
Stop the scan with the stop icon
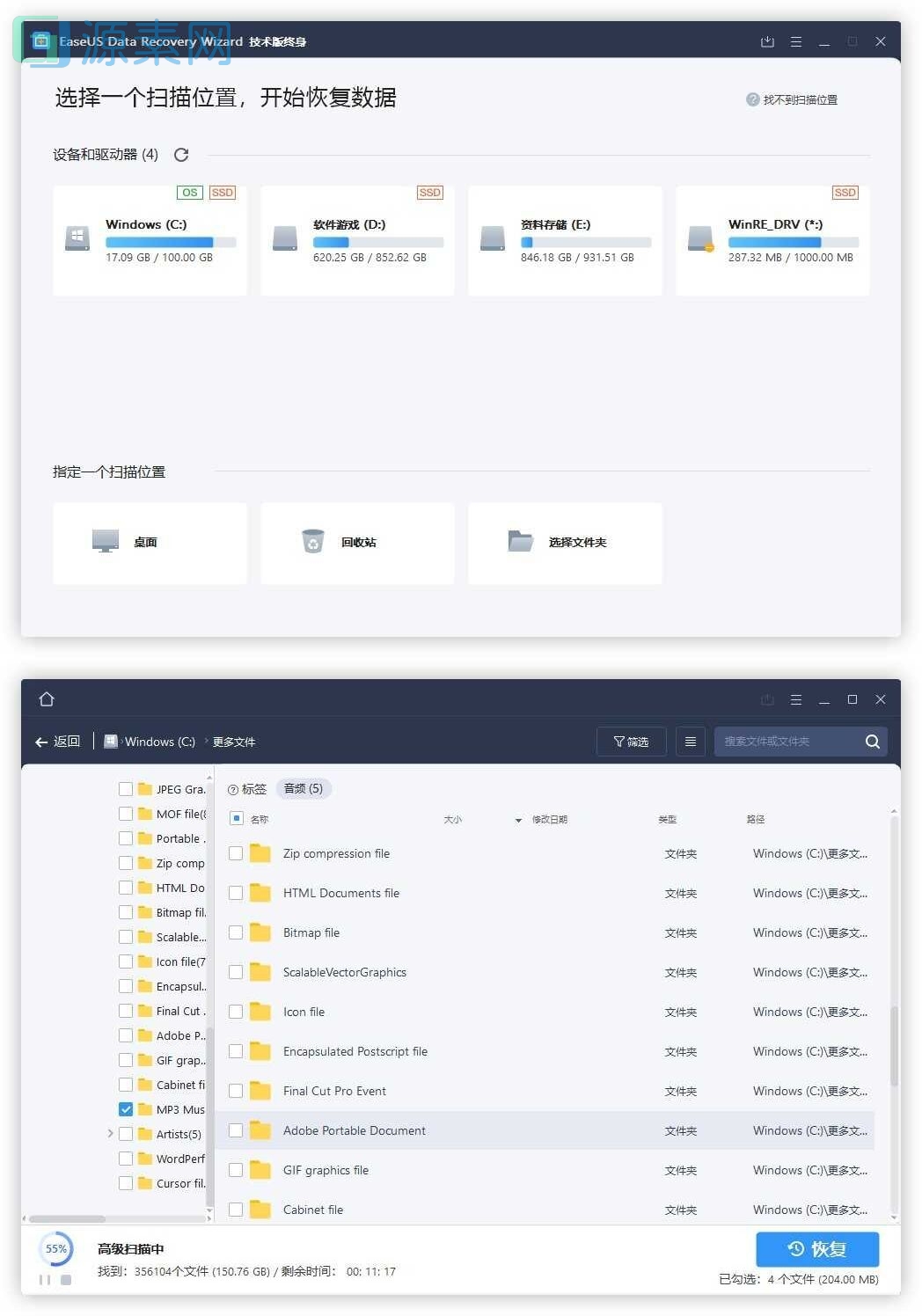(68, 1281)
